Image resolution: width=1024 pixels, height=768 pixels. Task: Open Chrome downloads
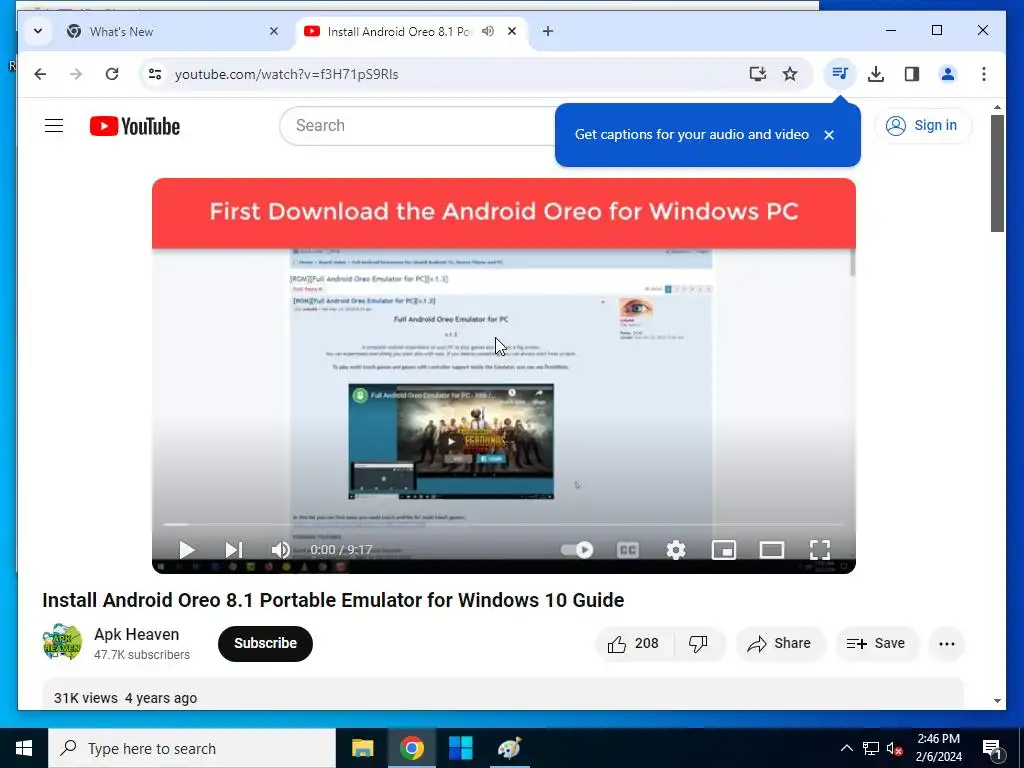coord(876,74)
